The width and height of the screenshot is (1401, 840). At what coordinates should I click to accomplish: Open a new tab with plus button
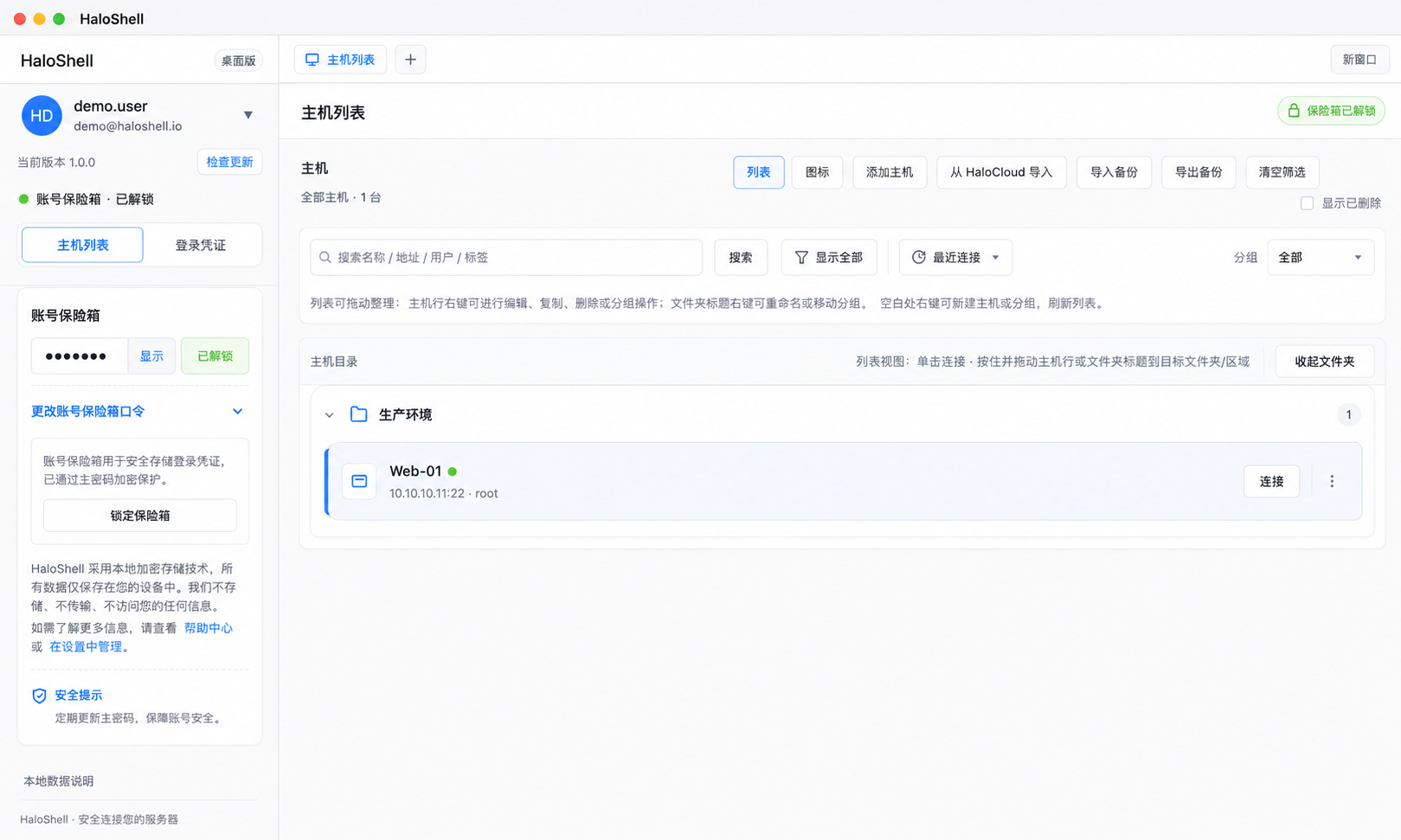pyautogui.click(x=410, y=60)
